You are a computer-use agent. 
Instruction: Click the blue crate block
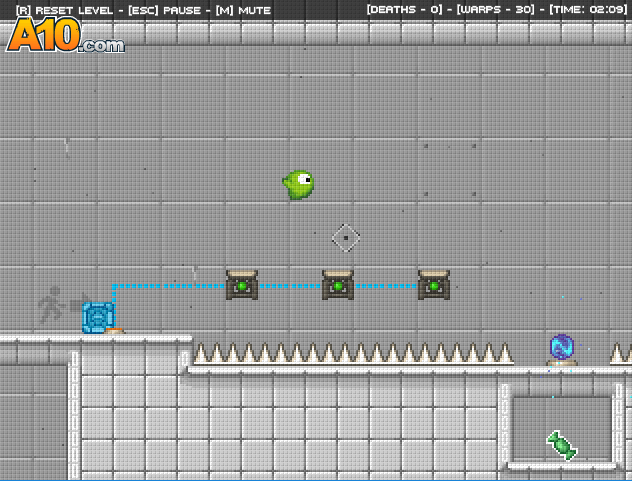(98, 318)
